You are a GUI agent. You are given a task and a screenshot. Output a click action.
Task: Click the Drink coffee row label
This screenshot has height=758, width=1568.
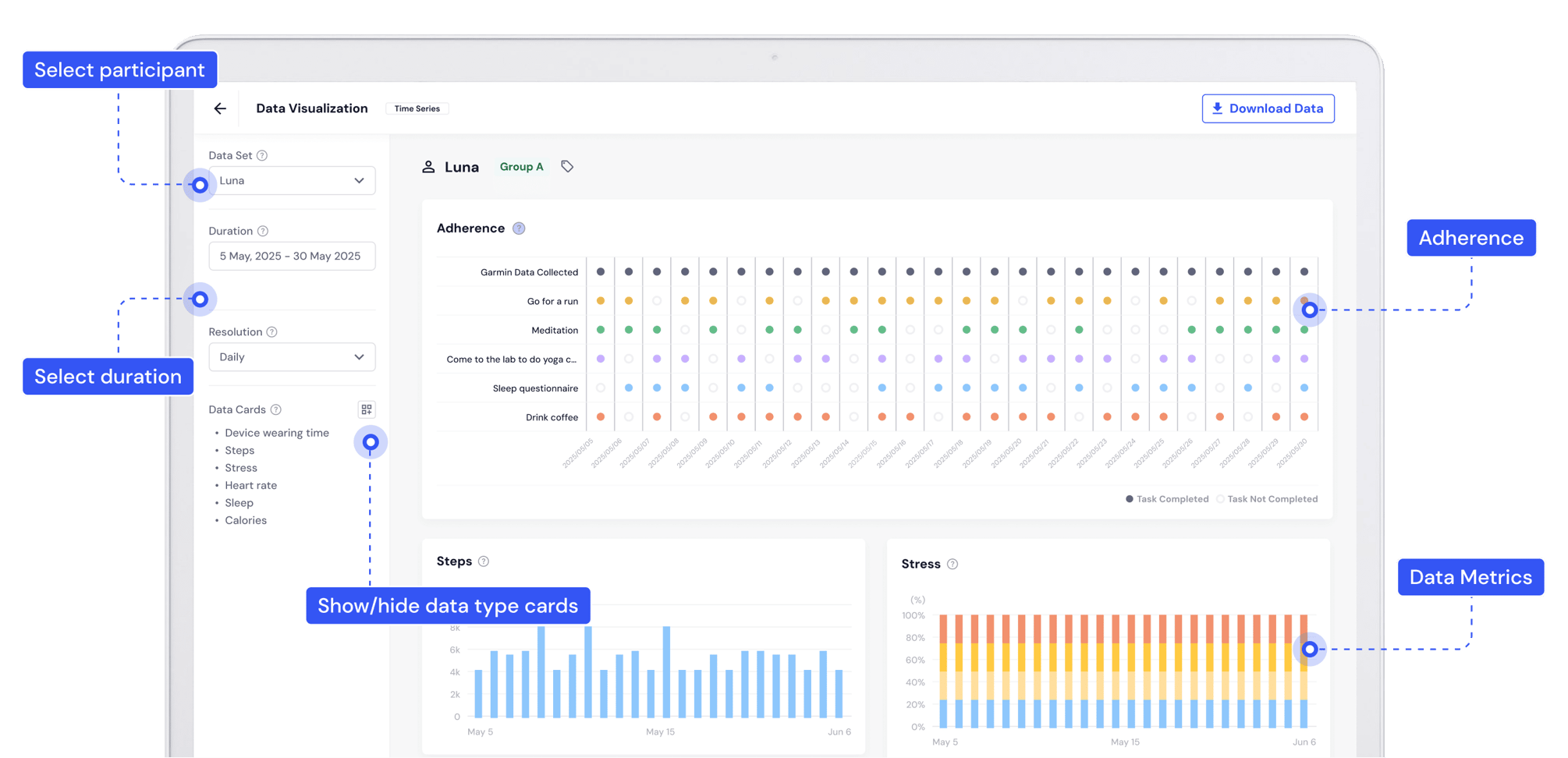[x=552, y=417]
